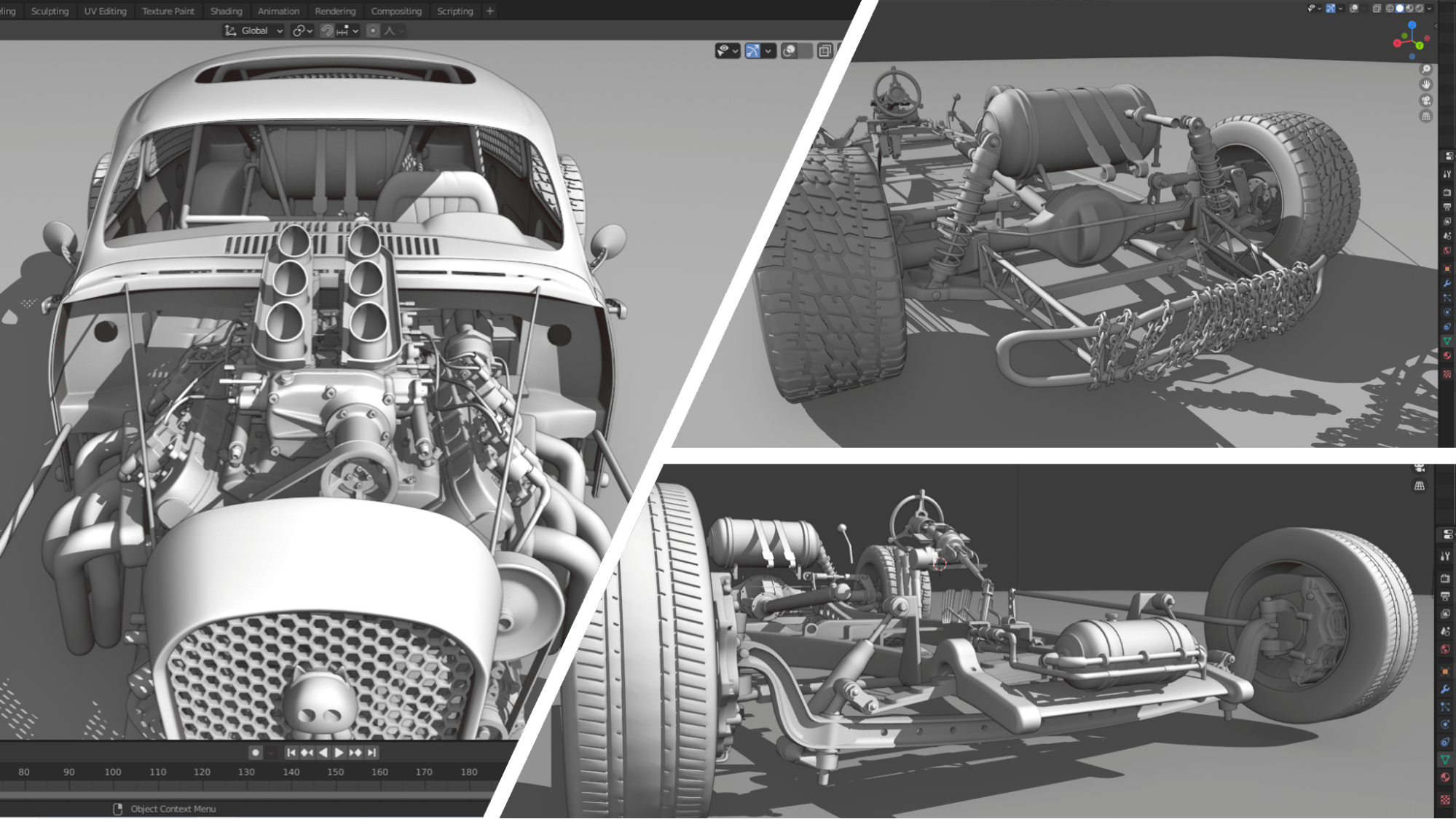Open Render properties tab in top-right panel

click(x=1447, y=191)
